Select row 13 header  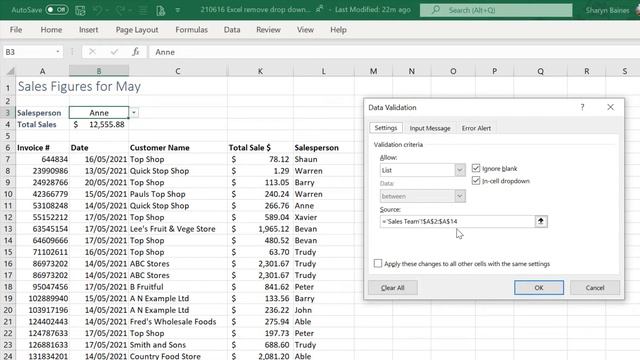pyautogui.click(x=8, y=229)
